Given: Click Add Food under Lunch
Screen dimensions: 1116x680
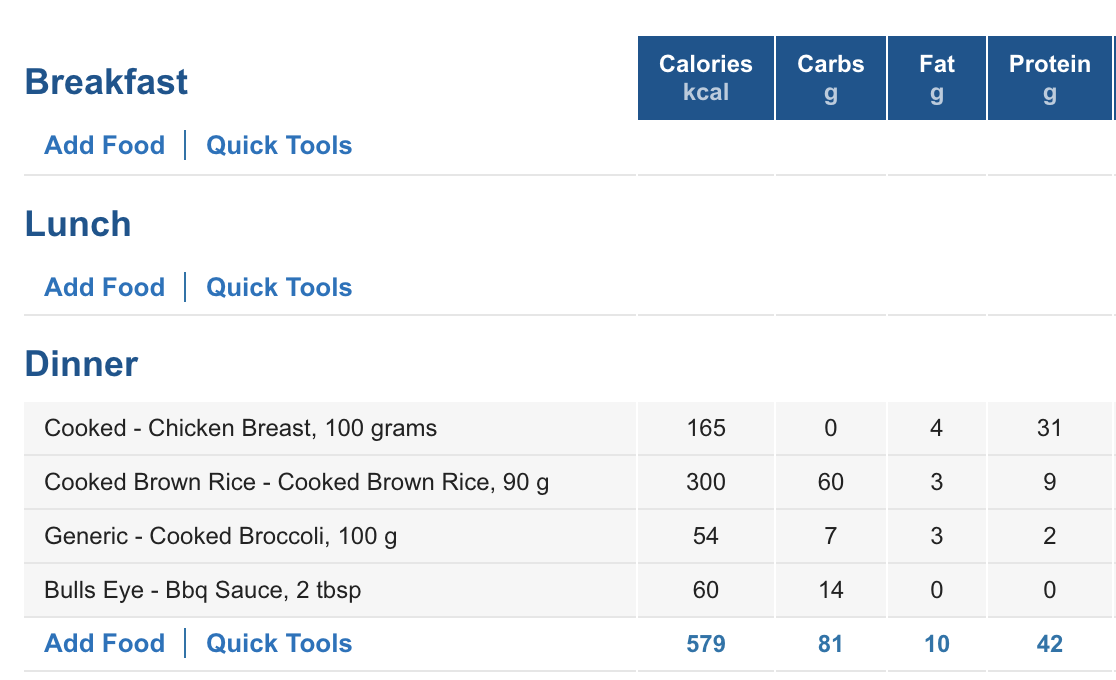Looking at the screenshot, I should [x=104, y=288].
